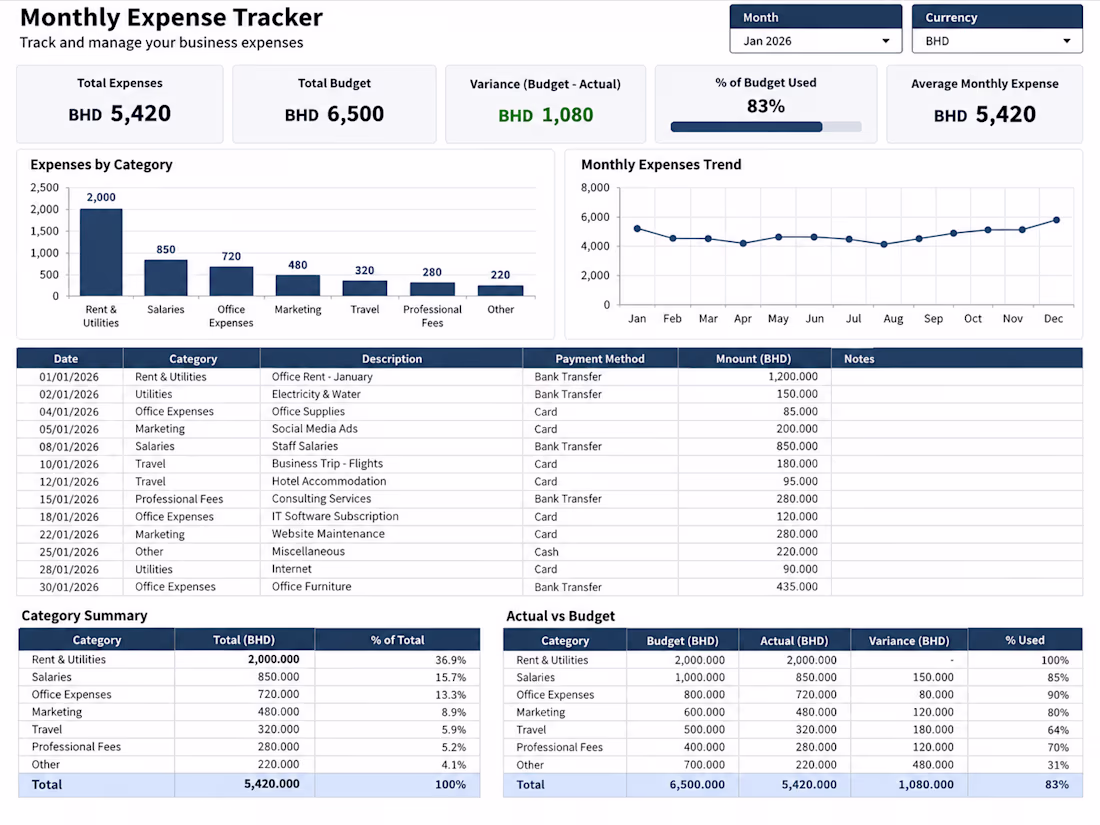Viewport: 1100px width, 825px height.
Task: Click the Dec data point on the trend line
Action: pos(1057,220)
